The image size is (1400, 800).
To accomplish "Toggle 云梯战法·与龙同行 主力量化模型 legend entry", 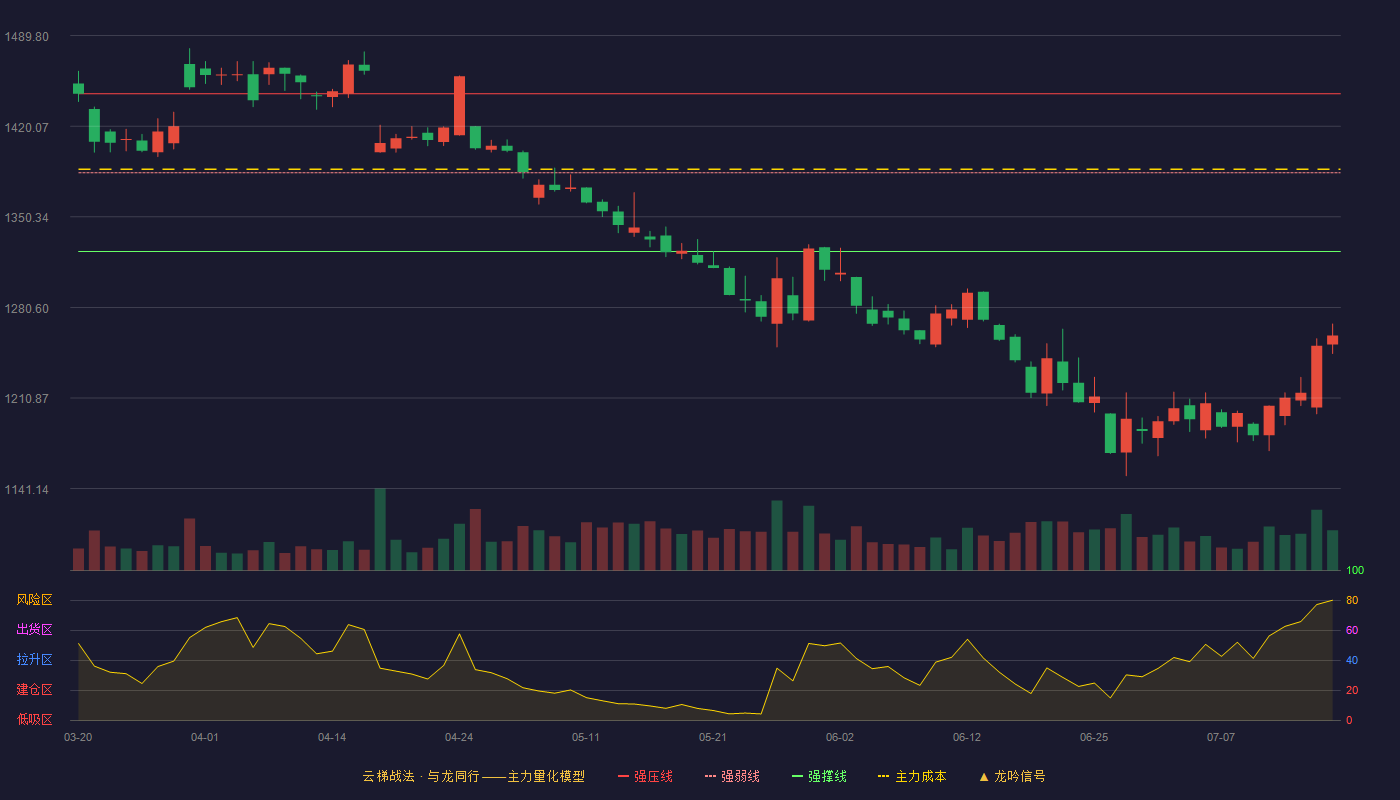I will click(473, 776).
